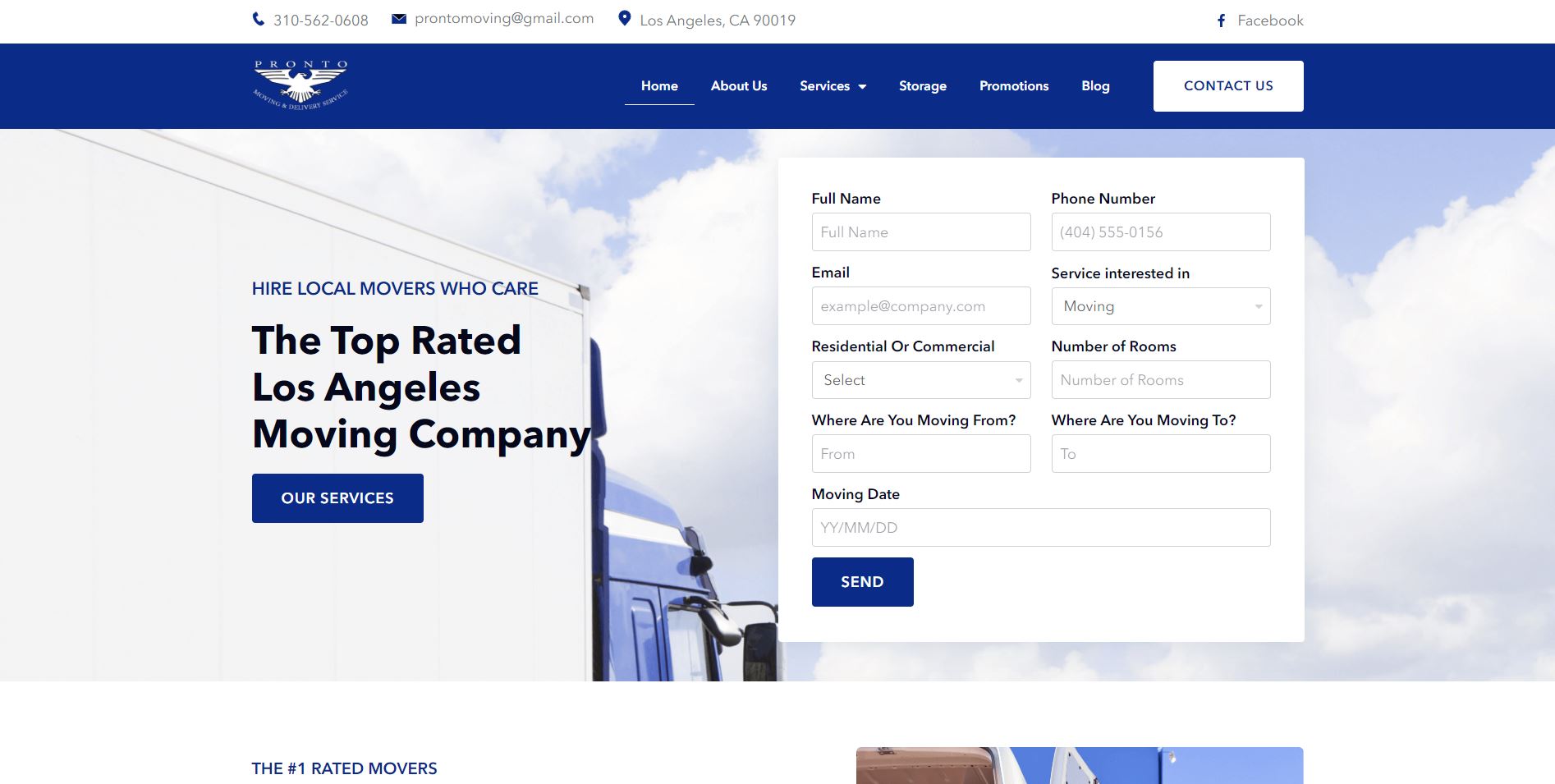Click the location pin icon

625,19
